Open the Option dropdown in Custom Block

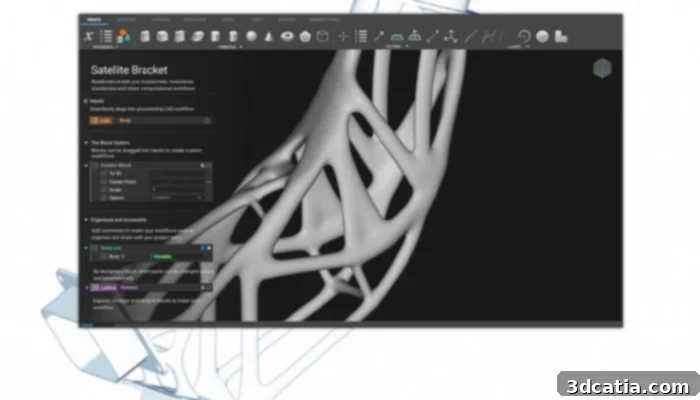177,198
